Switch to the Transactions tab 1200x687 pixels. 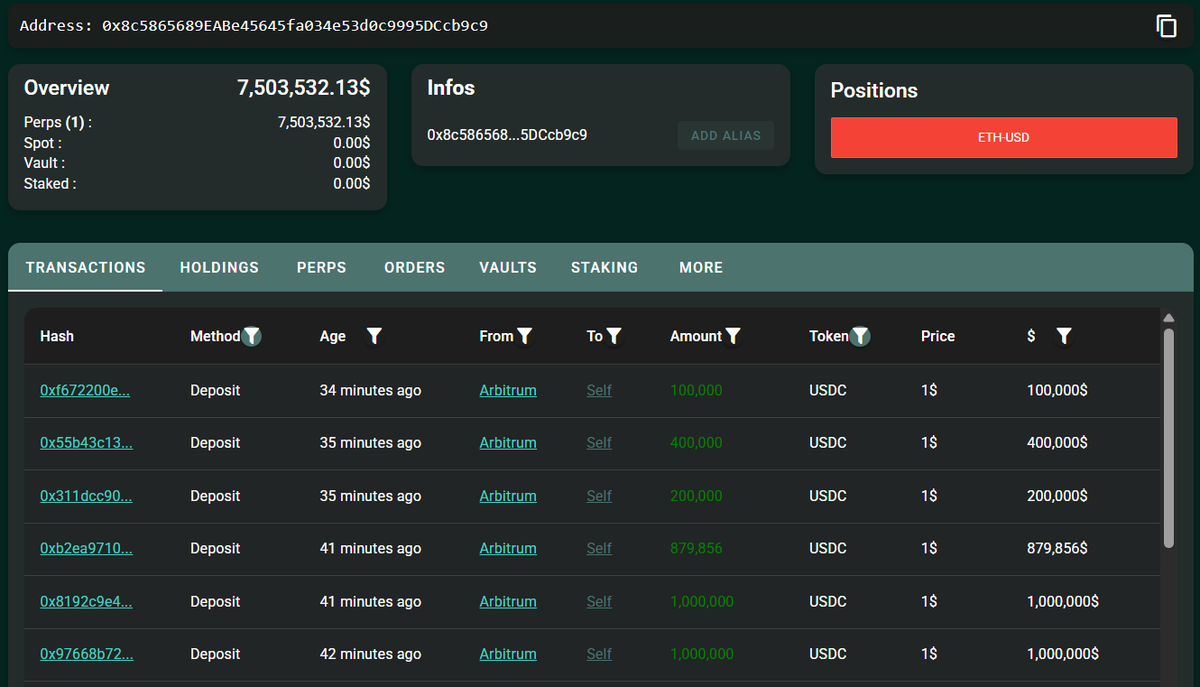(85, 267)
